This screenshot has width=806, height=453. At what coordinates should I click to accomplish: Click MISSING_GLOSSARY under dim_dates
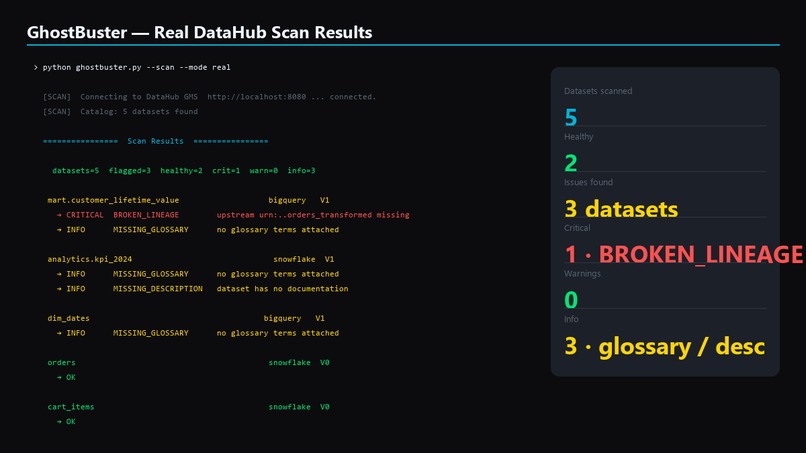tap(151, 333)
